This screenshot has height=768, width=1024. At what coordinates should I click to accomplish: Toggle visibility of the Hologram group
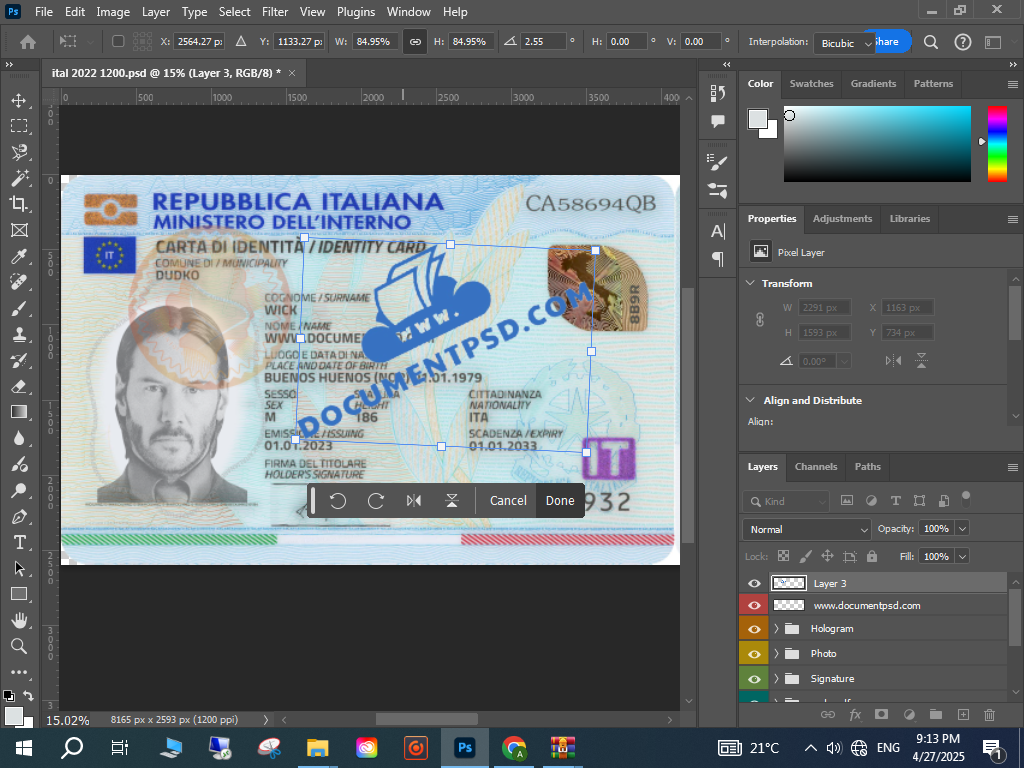click(x=754, y=629)
